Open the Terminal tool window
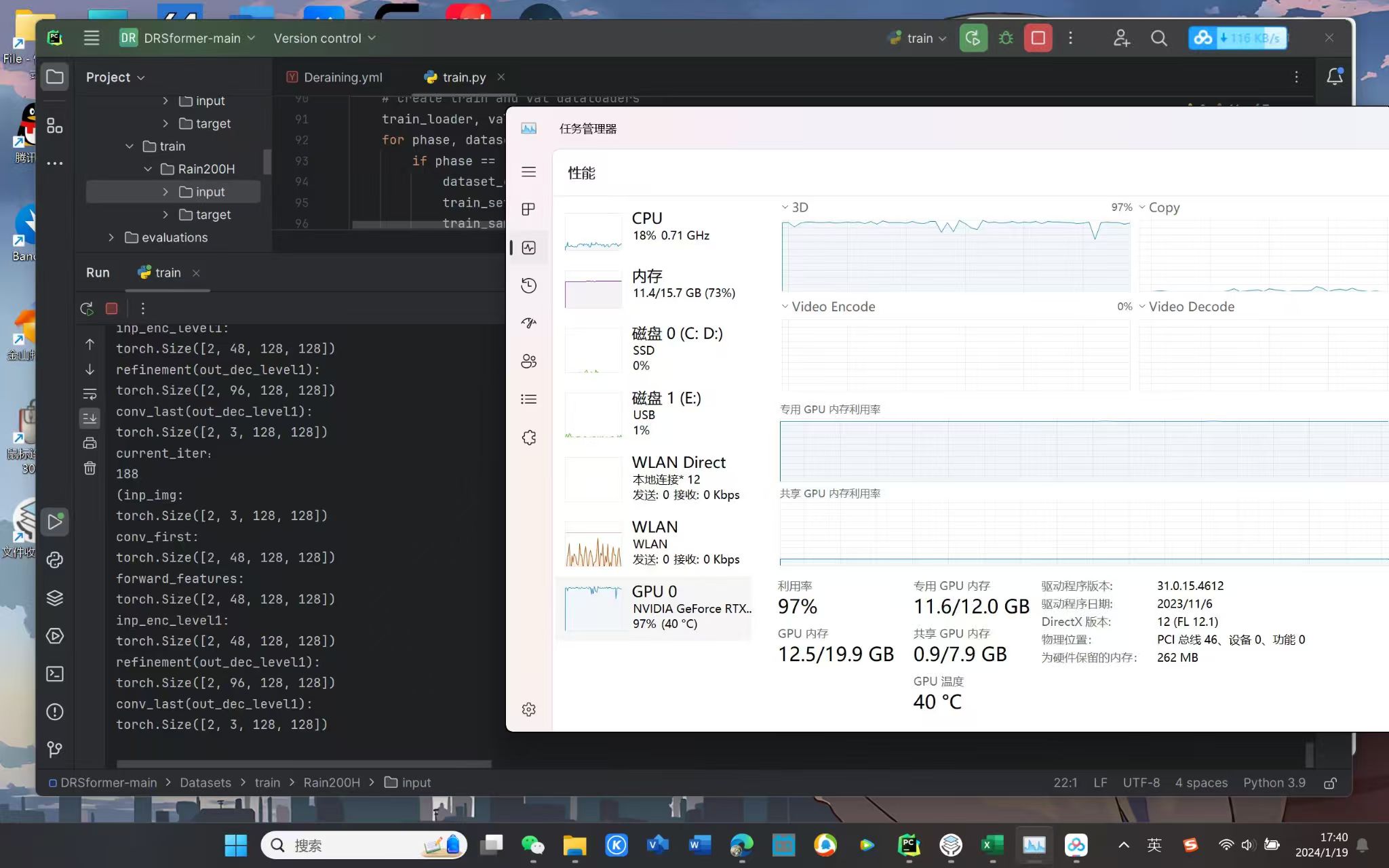Image resolution: width=1389 pixels, height=868 pixels. (55, 673)
